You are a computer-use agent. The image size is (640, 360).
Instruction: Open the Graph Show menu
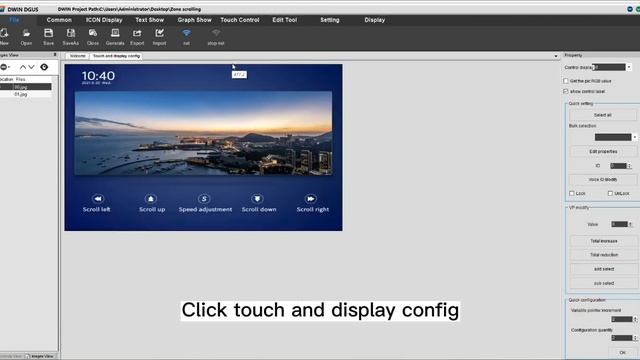[x=195, y=20]
